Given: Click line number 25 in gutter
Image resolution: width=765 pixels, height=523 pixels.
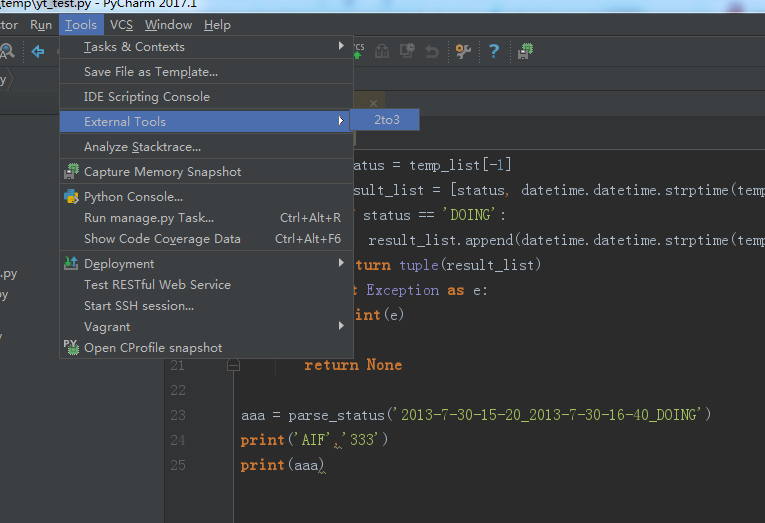Looking at the screenshot, I should (x=178, y=465).
